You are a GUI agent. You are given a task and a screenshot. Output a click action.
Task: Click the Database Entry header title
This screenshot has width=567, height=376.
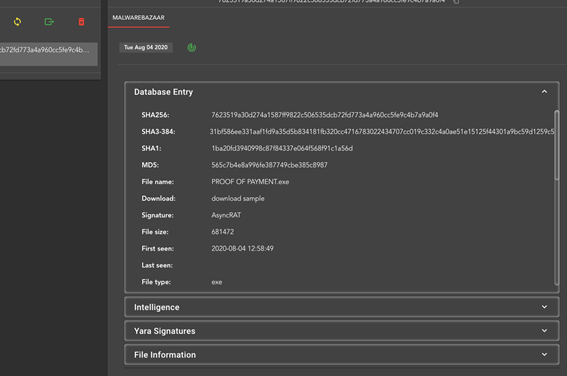click(163, 92)
